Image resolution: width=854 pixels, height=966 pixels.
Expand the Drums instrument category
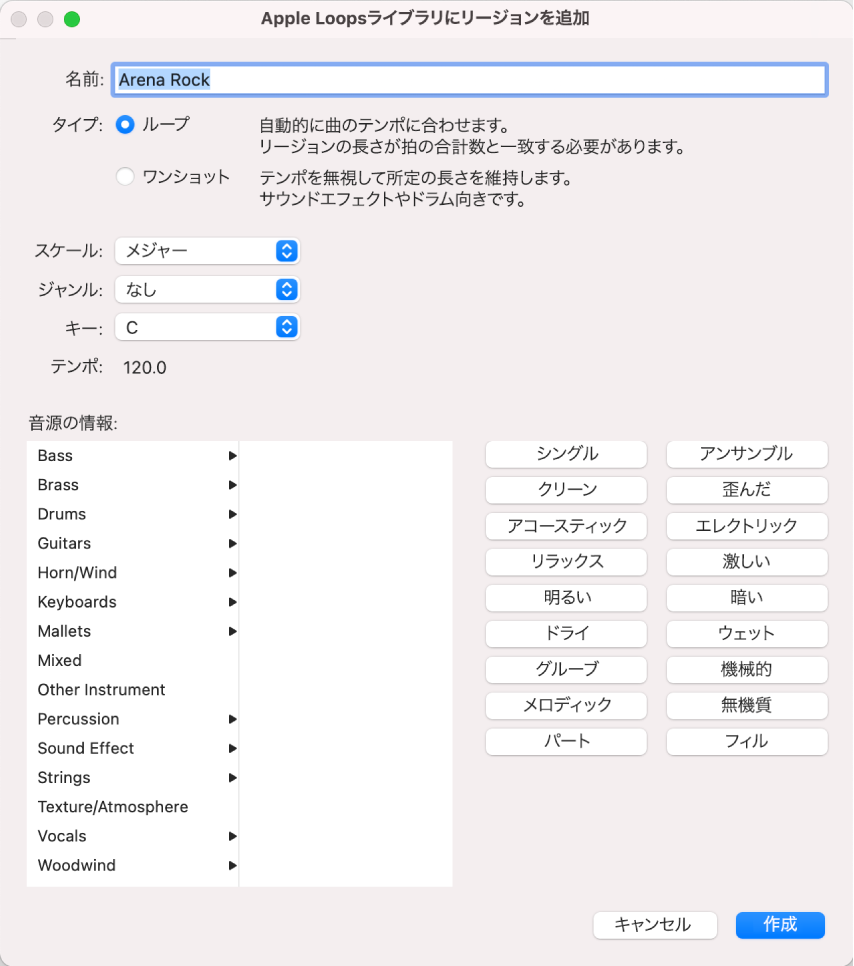tap(132, 514)
